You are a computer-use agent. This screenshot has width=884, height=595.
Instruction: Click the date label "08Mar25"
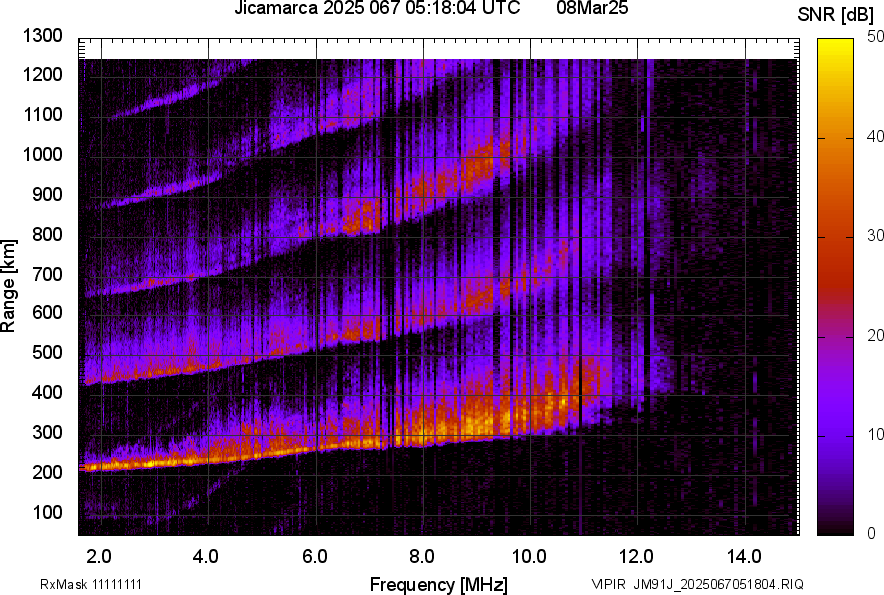click(592, 8)
